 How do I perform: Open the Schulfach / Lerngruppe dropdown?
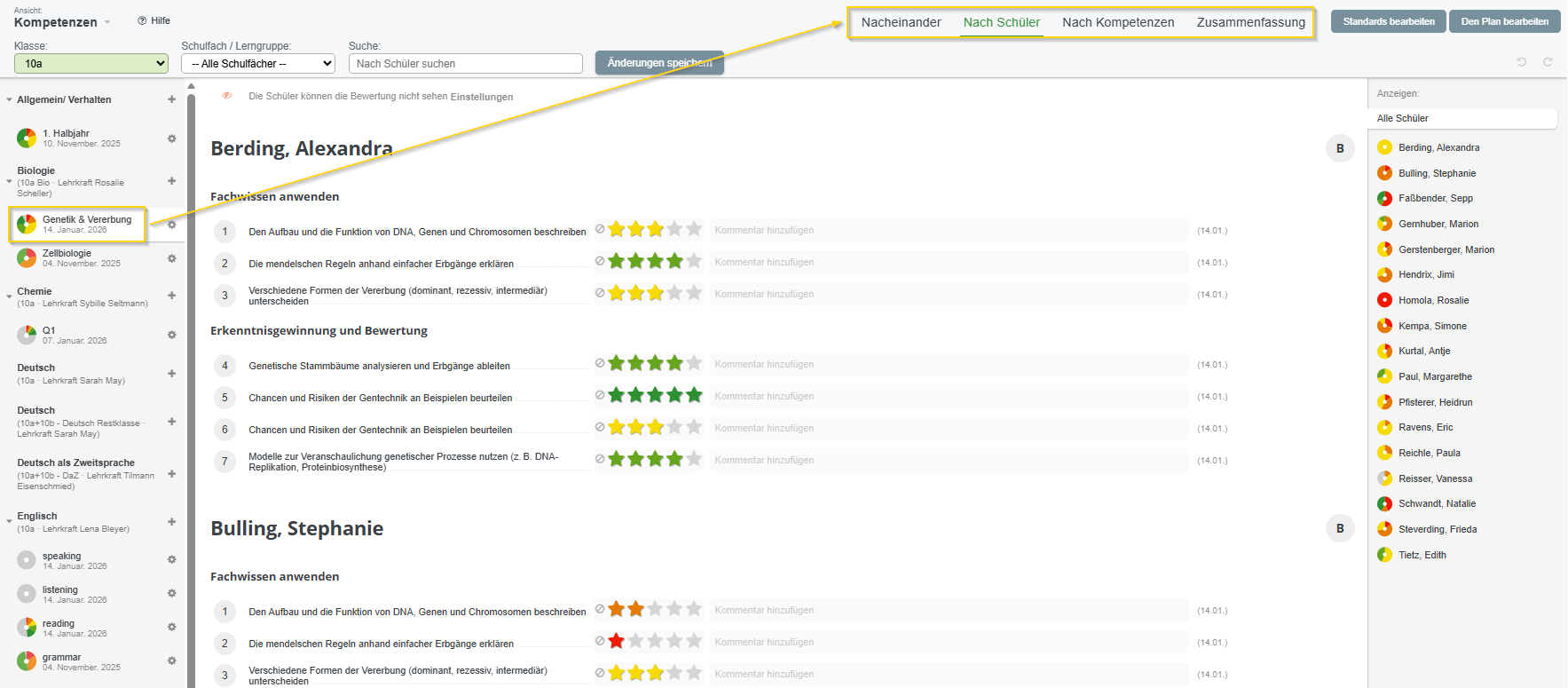(x=258, y=64)
